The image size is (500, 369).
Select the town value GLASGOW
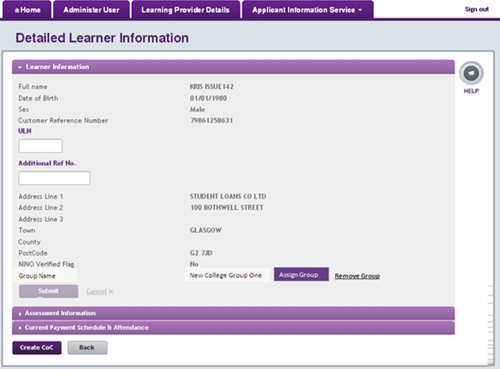coord(206,230)
